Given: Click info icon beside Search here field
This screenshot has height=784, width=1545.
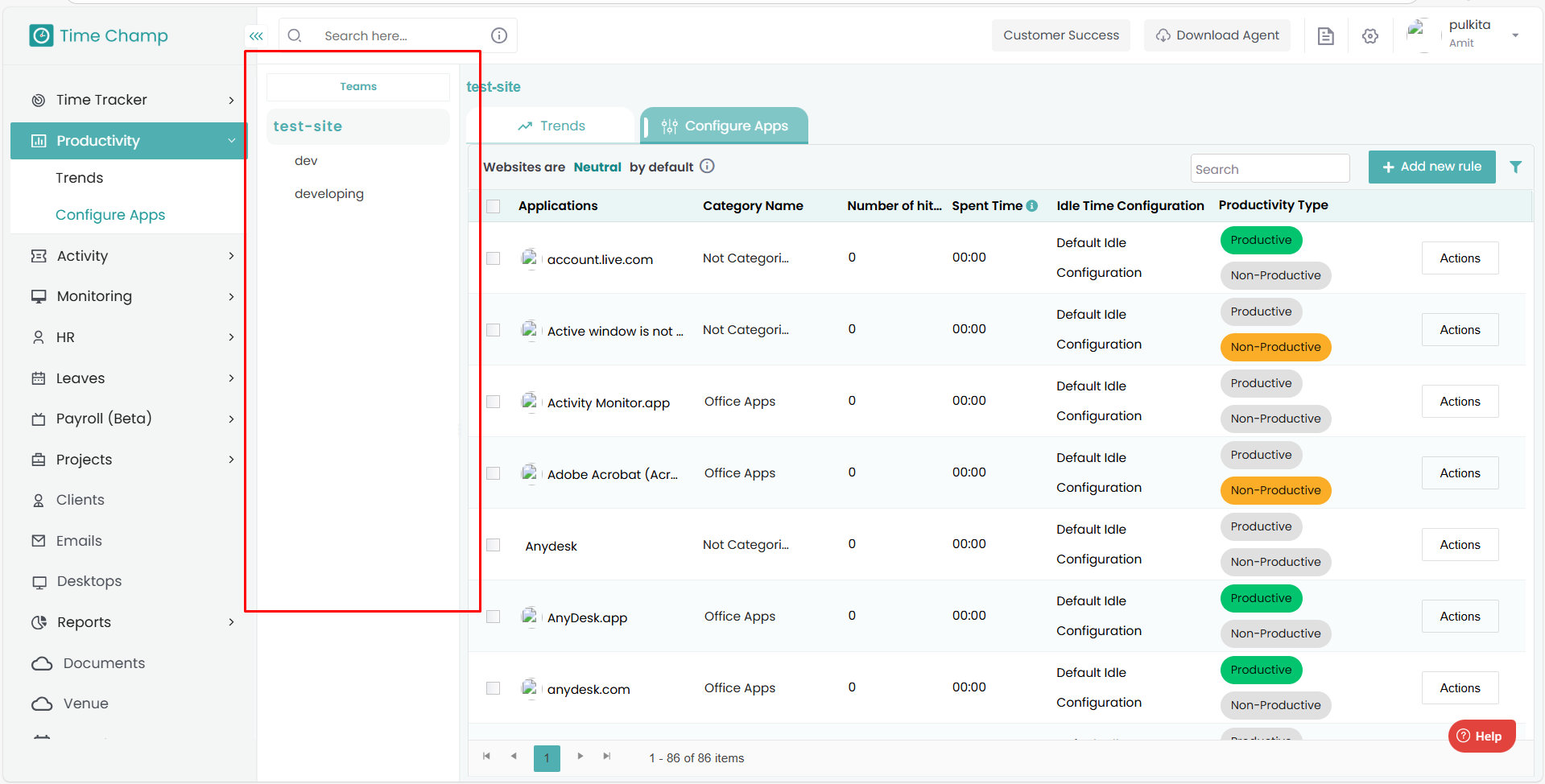Looking at the screenshot, I should (499, 35).
